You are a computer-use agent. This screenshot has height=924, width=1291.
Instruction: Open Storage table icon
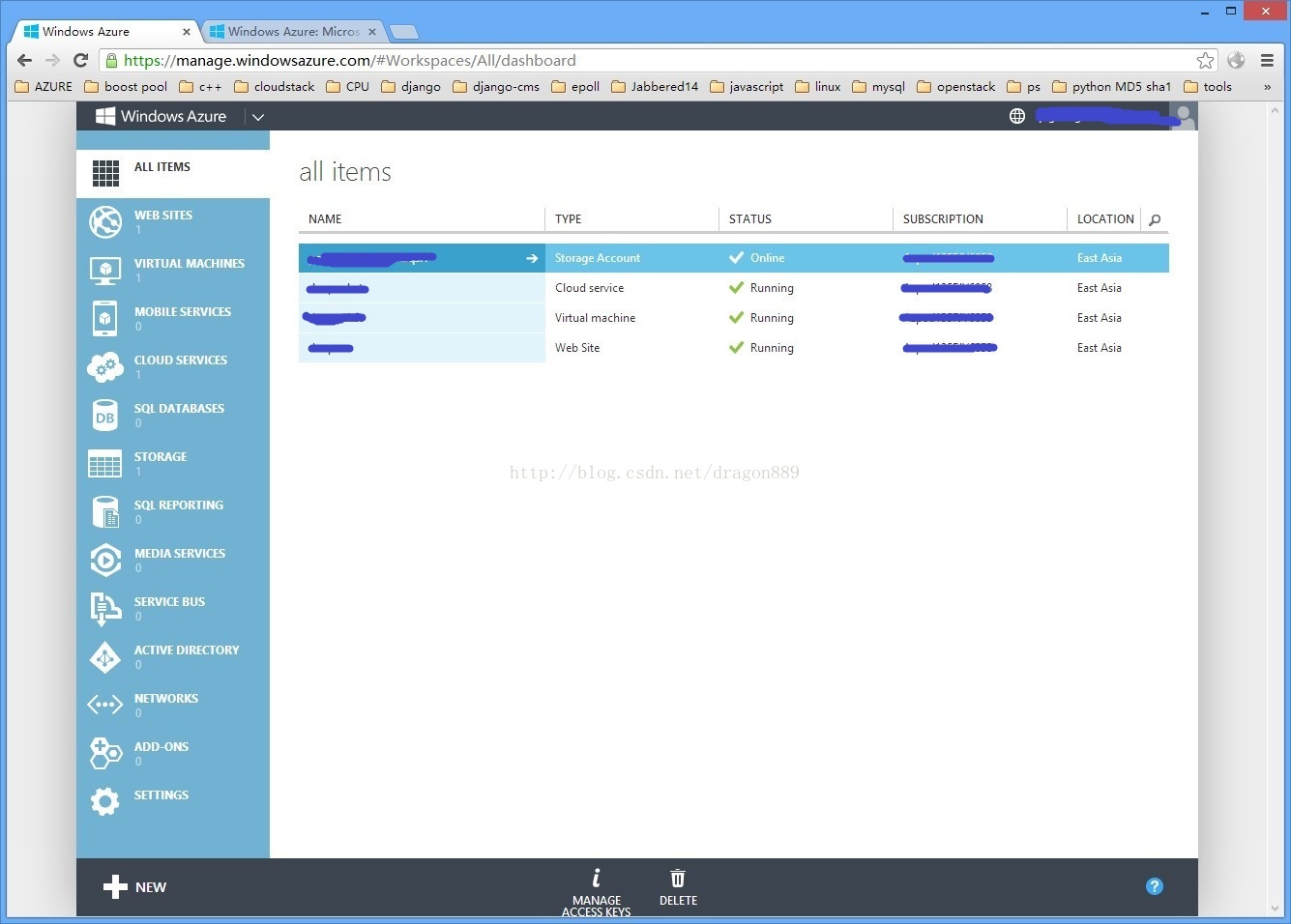(x=105, y=464)
